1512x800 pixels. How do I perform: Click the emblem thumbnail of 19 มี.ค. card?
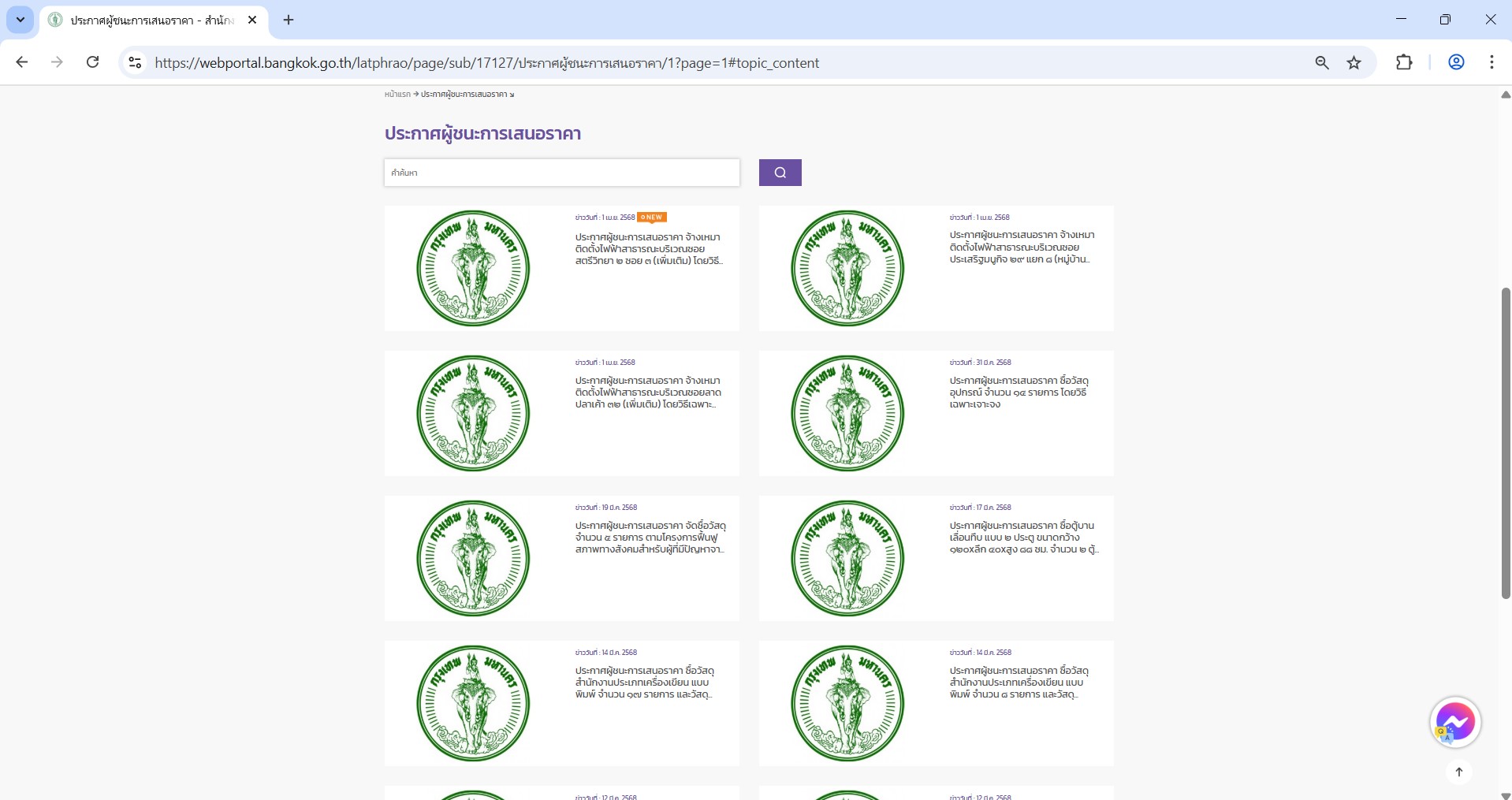473,558
